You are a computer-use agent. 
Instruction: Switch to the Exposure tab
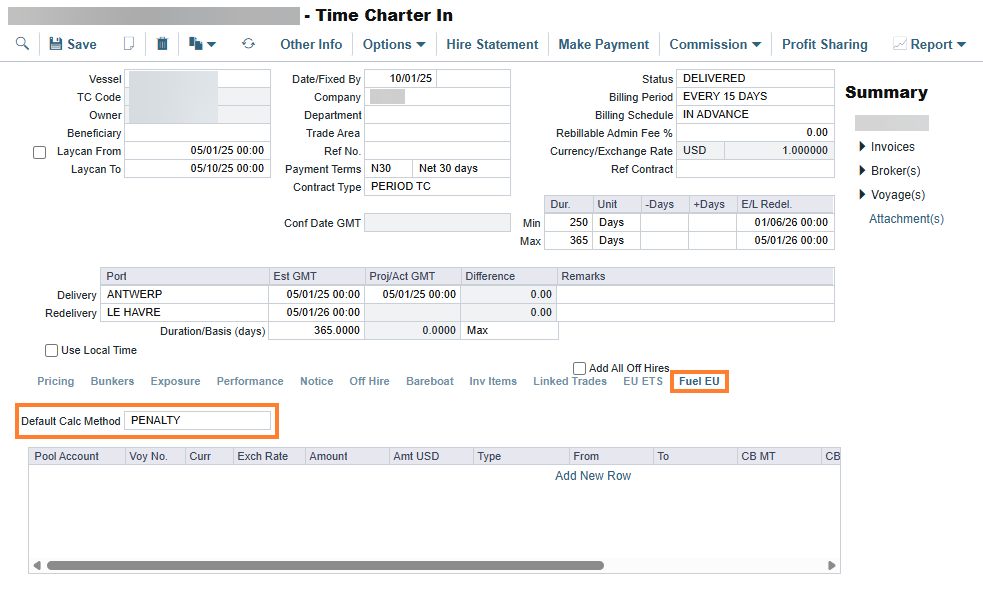[x=175, y=381]
